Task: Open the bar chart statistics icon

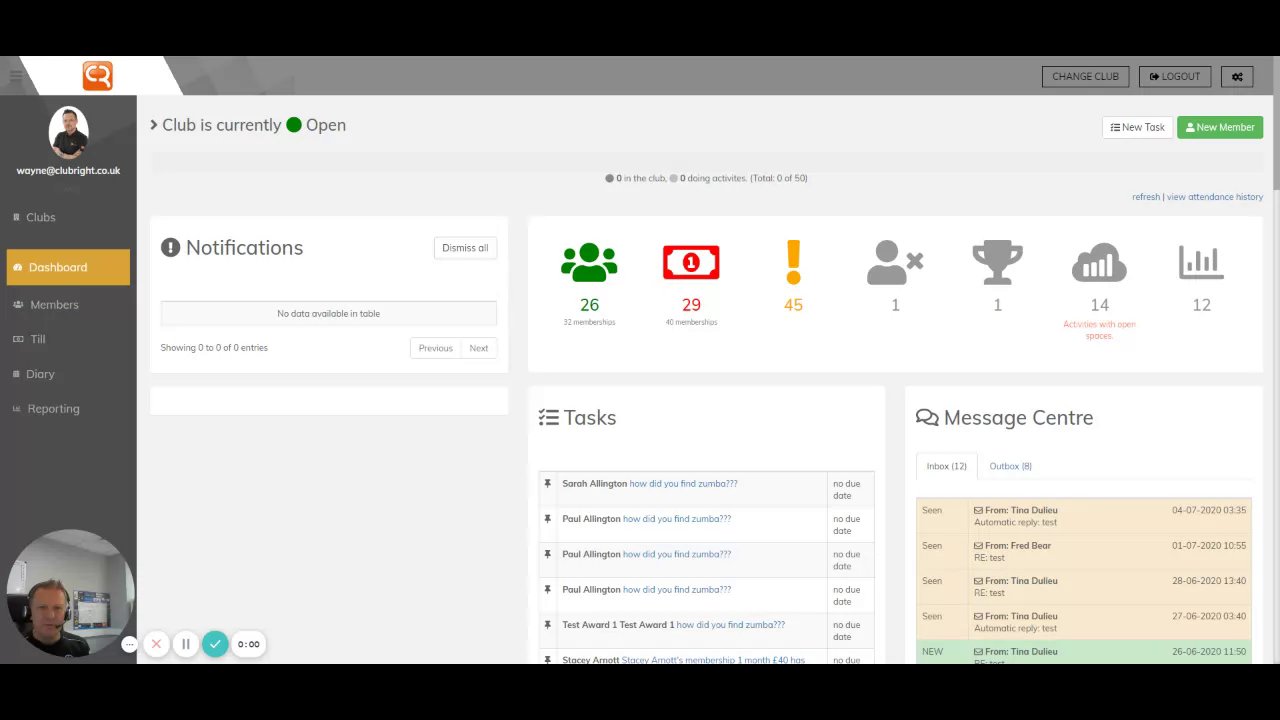Action: (x=1201, y=262)
